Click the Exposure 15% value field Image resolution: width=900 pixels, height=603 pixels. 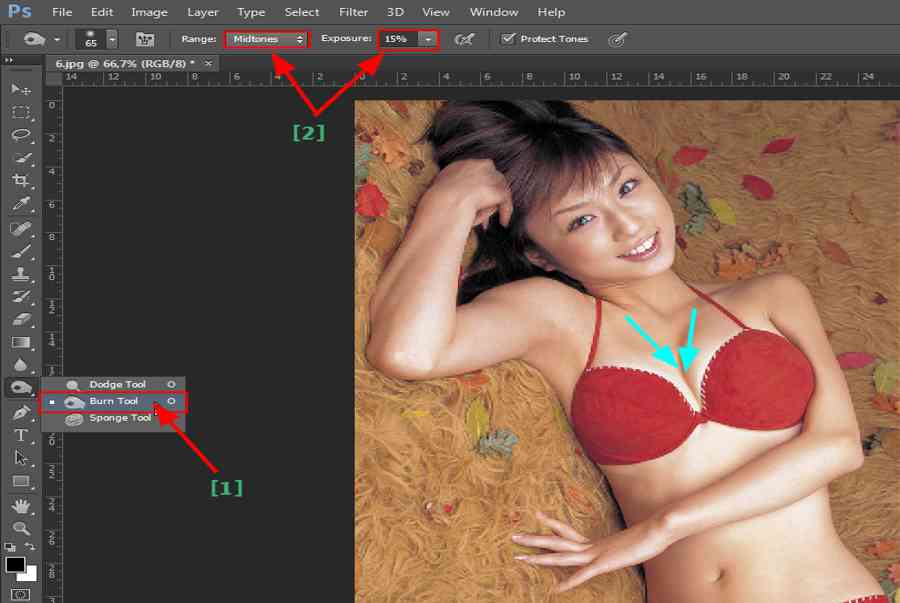click(399, 39)
